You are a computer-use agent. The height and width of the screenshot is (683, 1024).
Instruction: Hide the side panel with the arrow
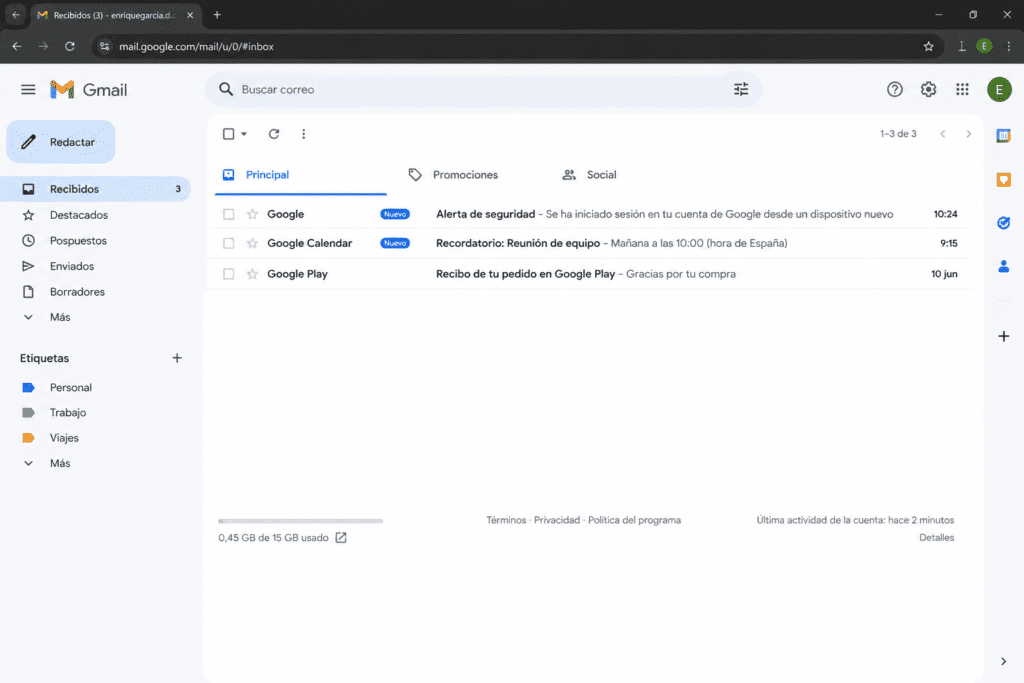coord(1004,661)
